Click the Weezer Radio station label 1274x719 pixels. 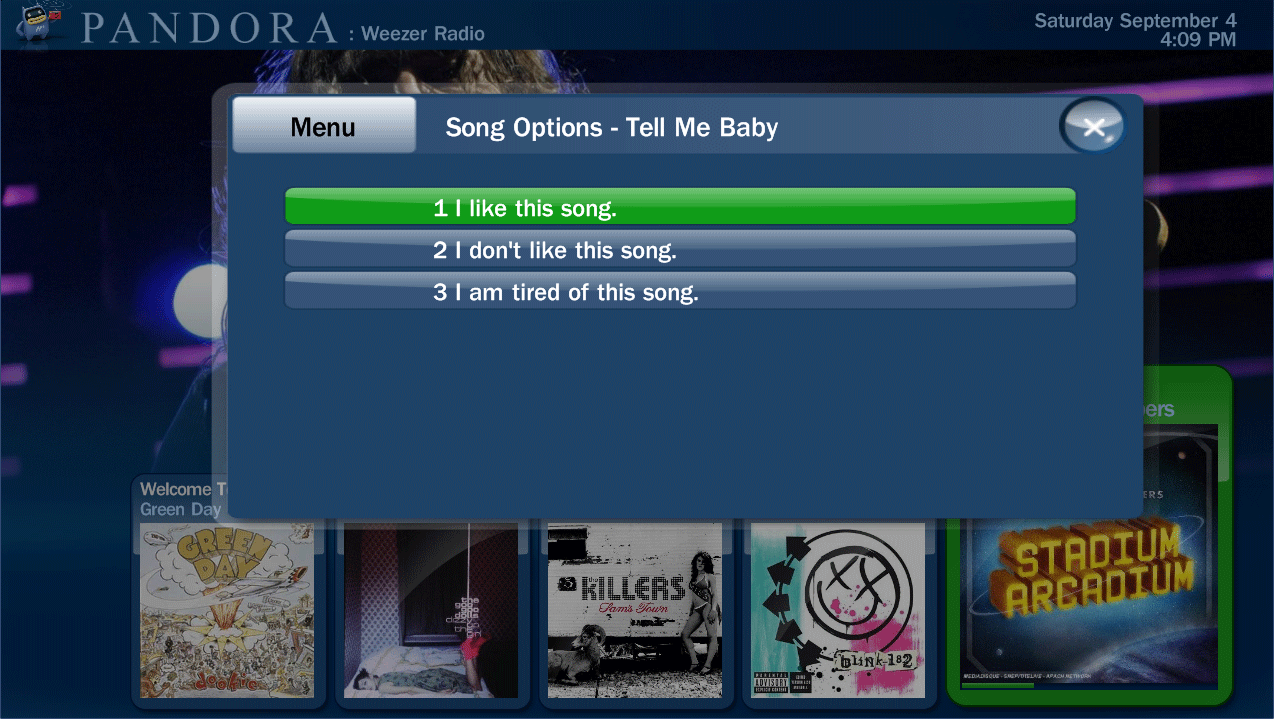(x=423, y=34)
